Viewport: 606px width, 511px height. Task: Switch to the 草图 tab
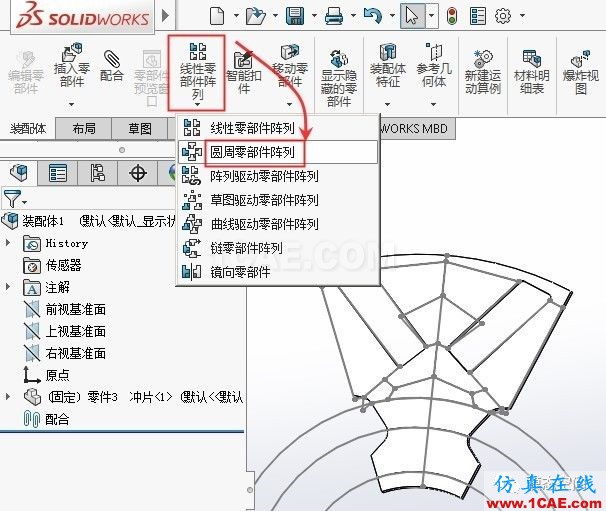pyautogui.click(x=140, y=128)
